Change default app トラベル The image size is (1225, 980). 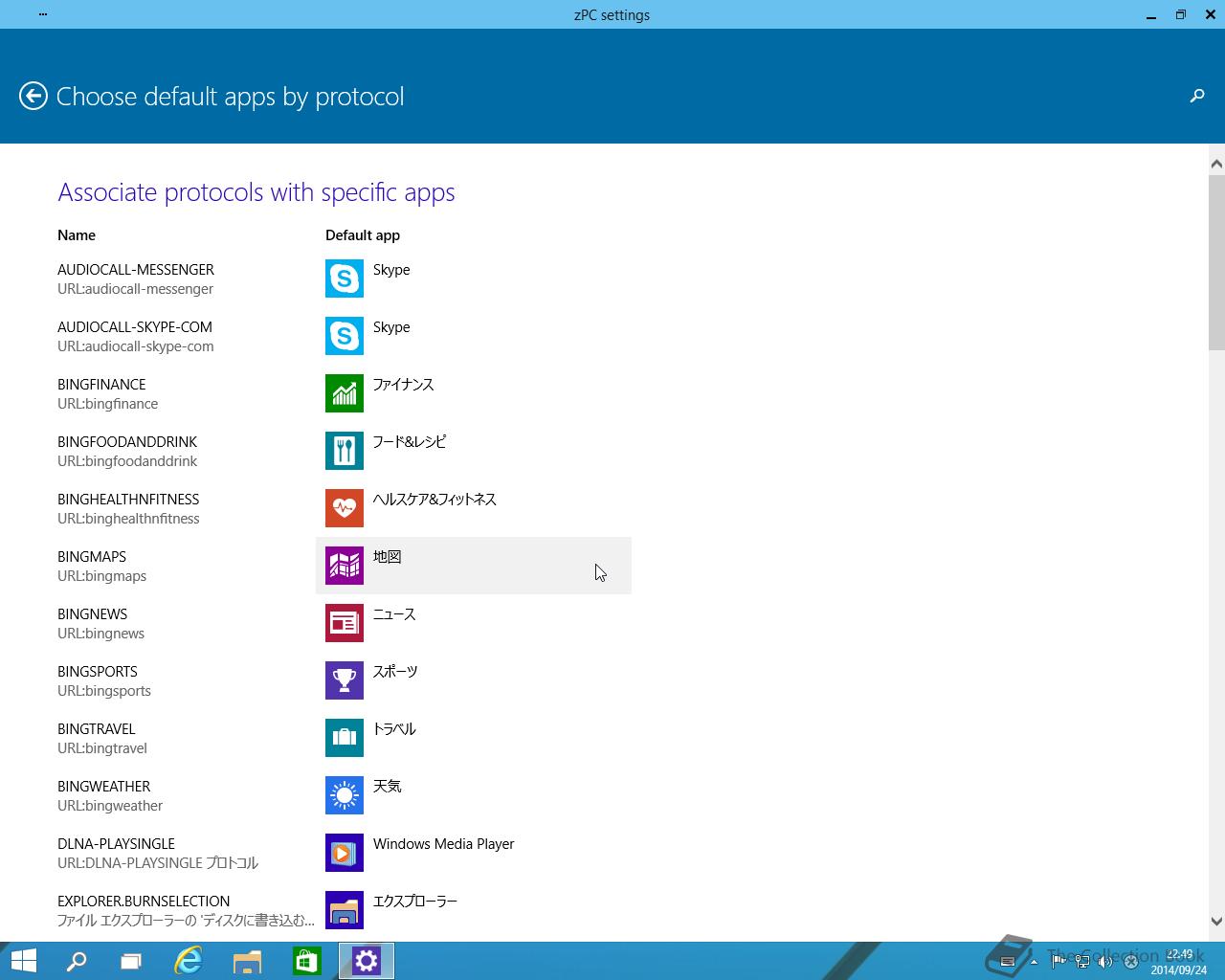[x=394, y=729]
